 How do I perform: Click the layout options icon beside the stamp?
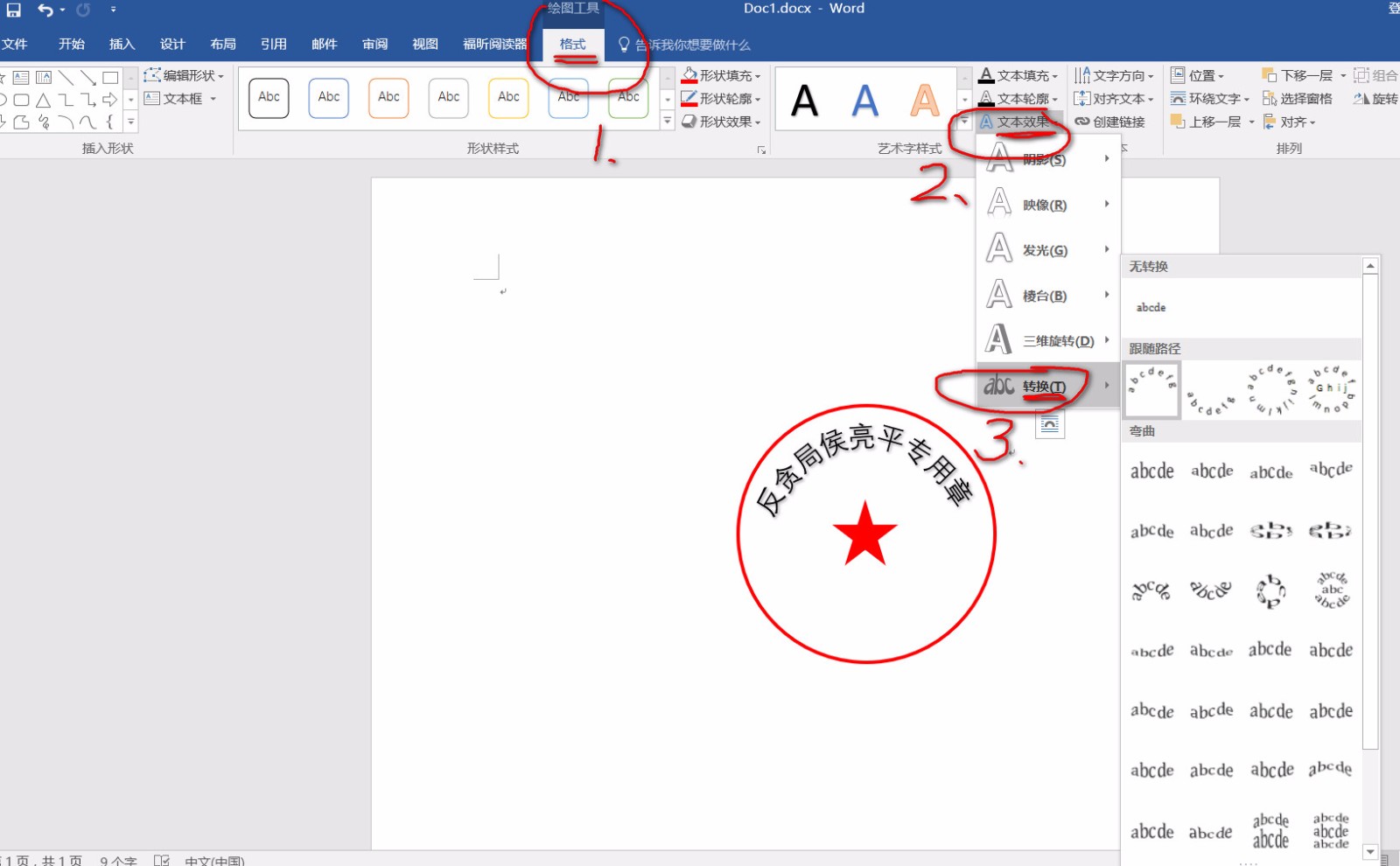tap(1050, 425)
